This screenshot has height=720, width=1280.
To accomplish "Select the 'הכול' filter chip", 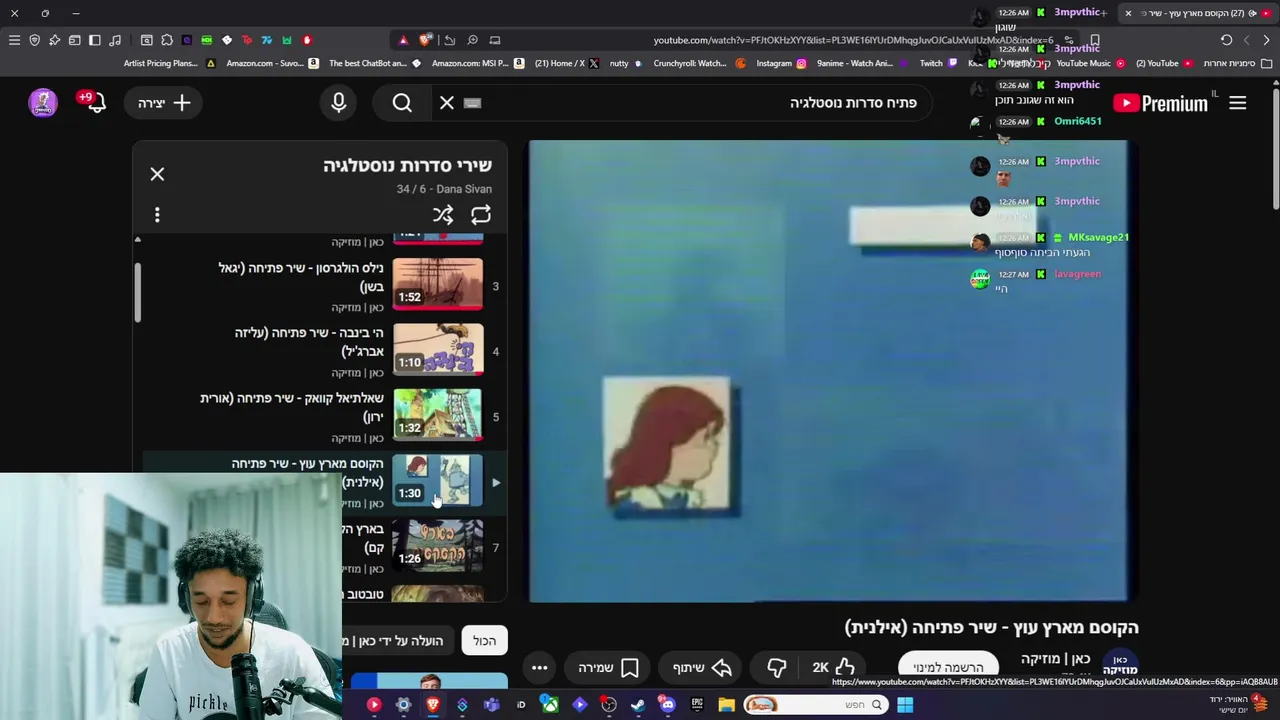I will click(x=485, y=640).
